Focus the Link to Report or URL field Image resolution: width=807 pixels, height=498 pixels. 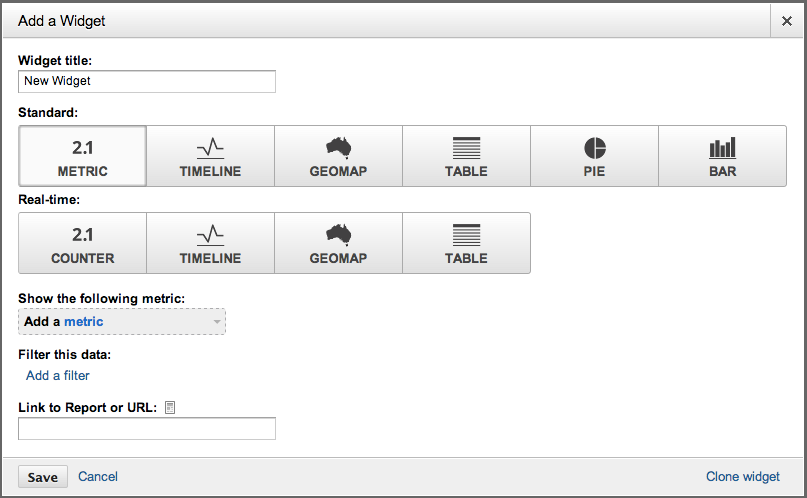click(146, 429)
